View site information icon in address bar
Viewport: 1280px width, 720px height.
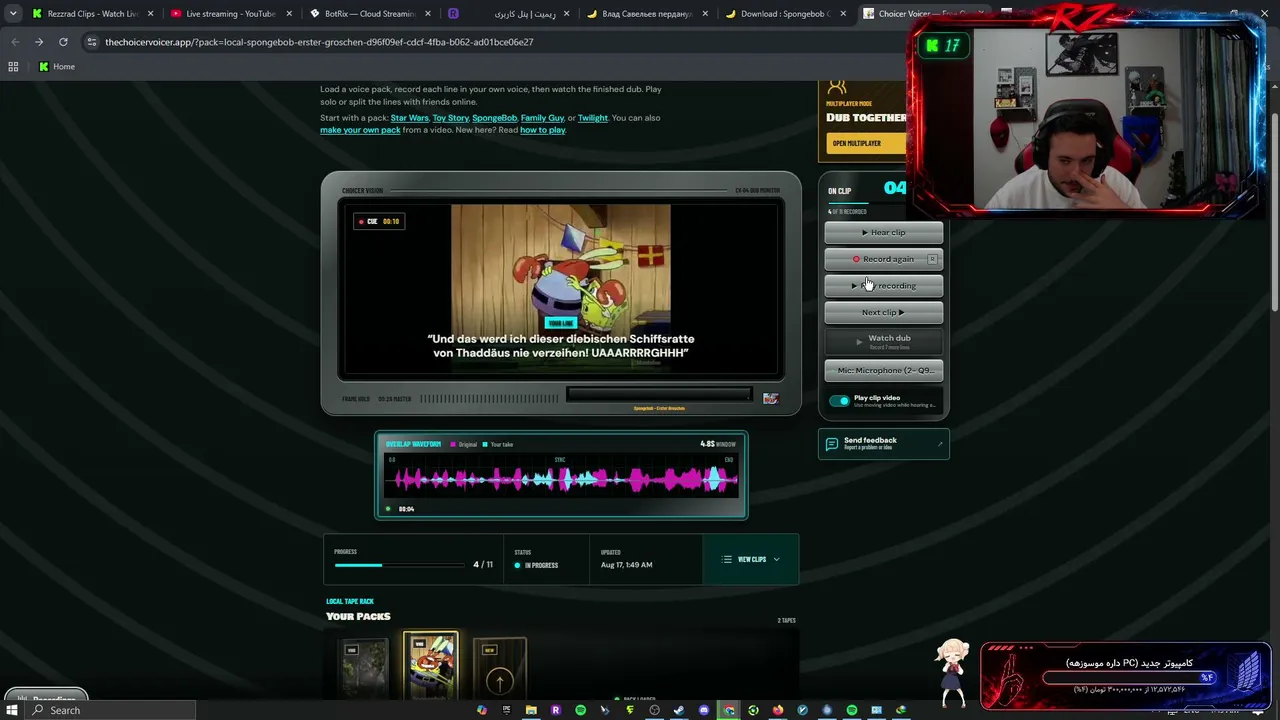(x=92, y=42)
